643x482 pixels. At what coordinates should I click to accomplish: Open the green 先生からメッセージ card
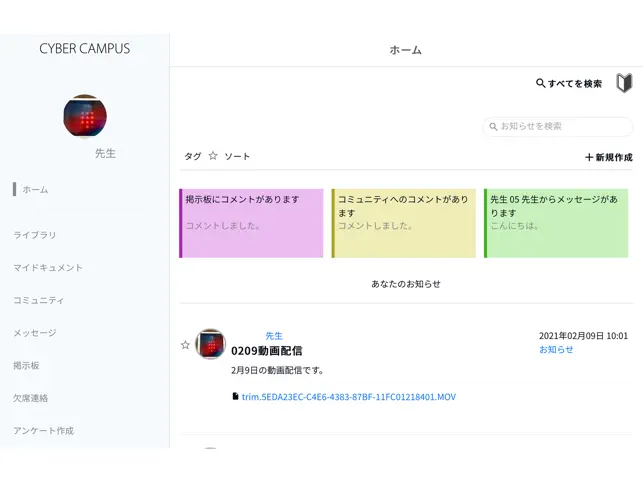tap(556, 223)
